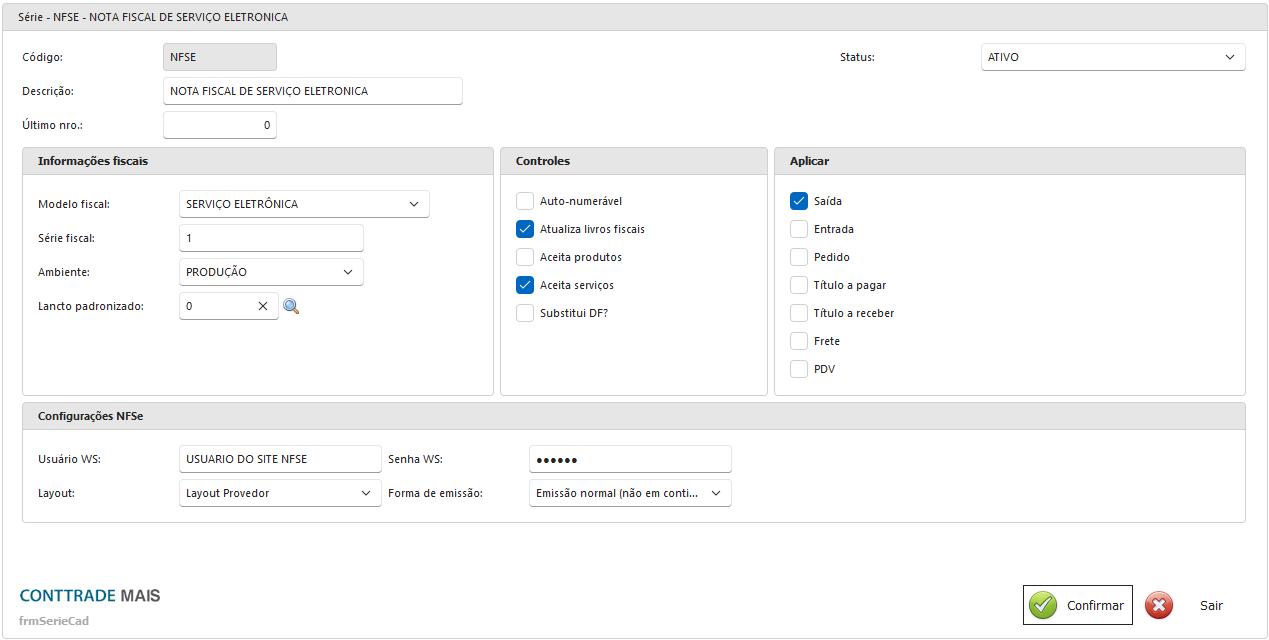Expand the Modelo fiscal dropdown
This screenshot has width=1269, height=640.
[x=304, y=204]
